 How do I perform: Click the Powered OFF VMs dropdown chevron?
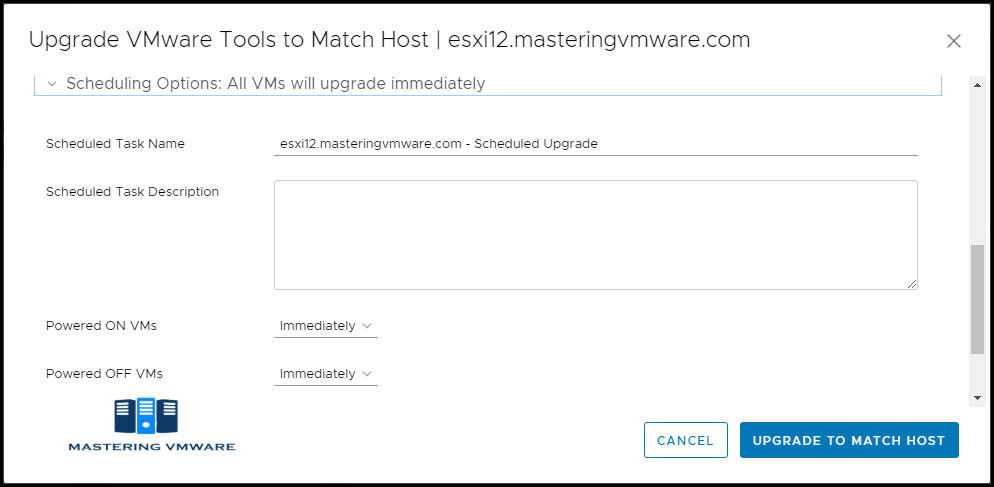[366, 374]
